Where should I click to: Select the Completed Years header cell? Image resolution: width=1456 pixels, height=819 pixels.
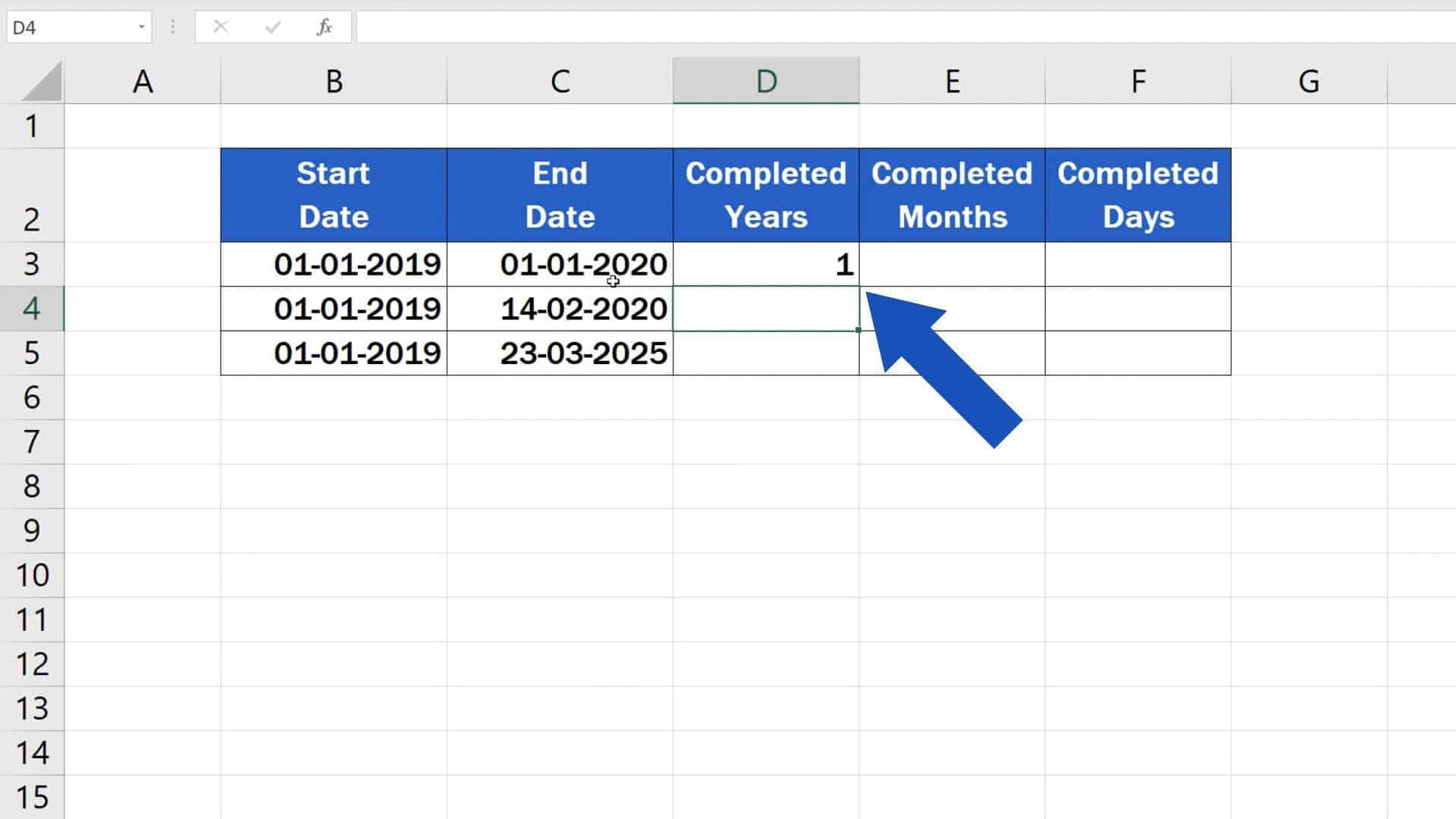[766, 194]
